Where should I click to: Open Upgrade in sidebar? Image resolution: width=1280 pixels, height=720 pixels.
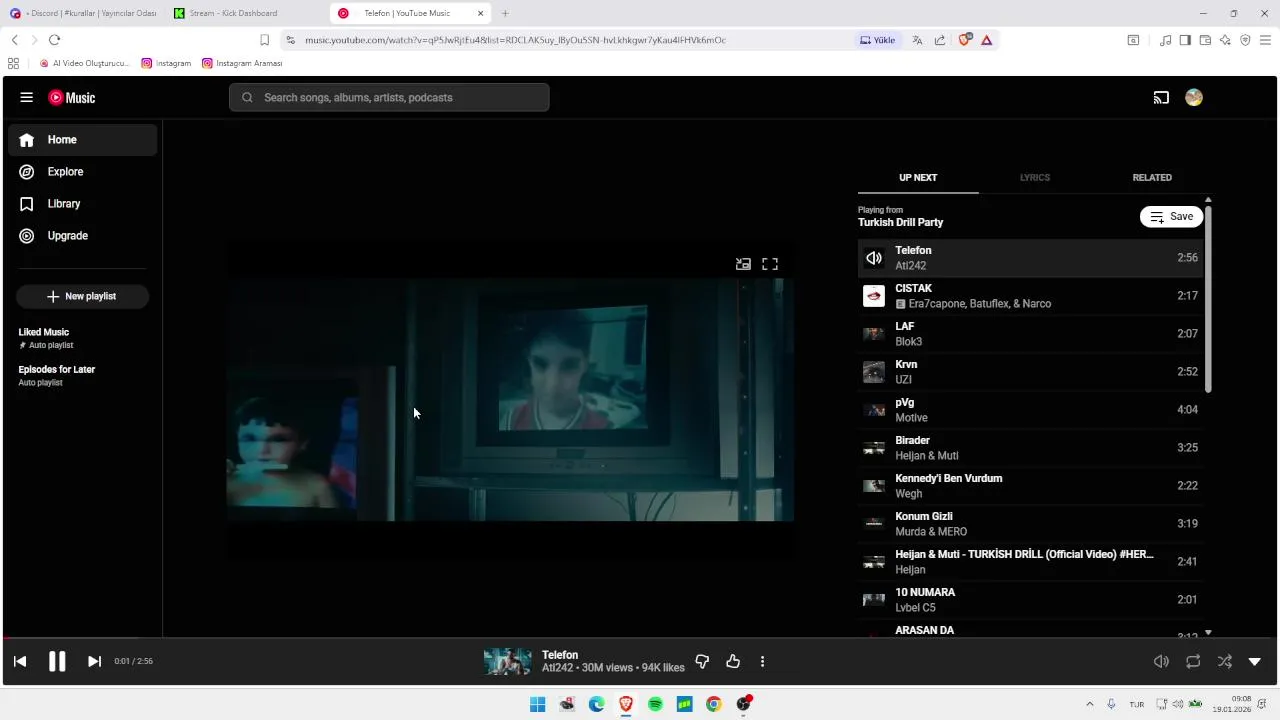[x=83, y=236]
